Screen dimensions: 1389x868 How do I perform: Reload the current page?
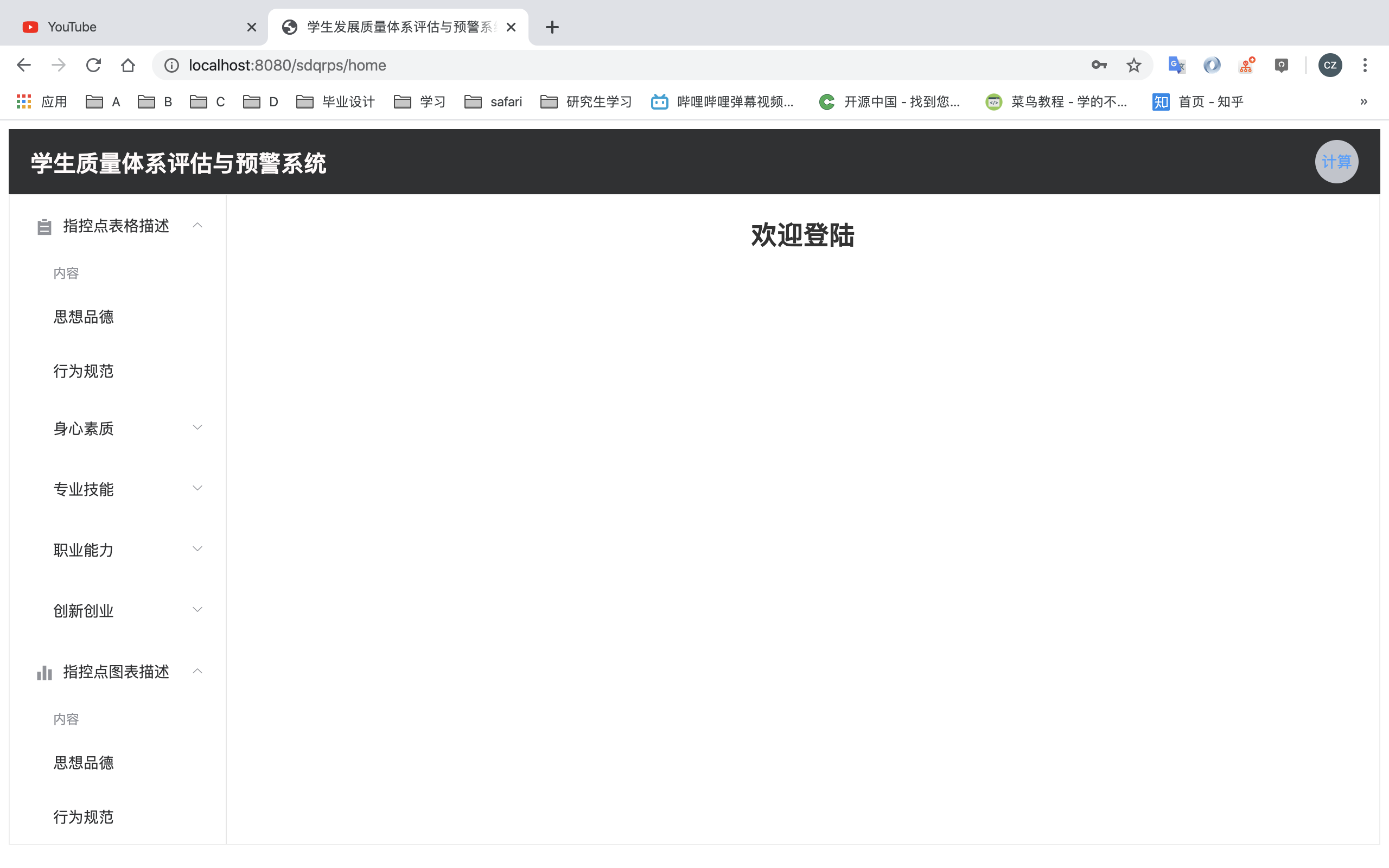(x=93, y=65)
